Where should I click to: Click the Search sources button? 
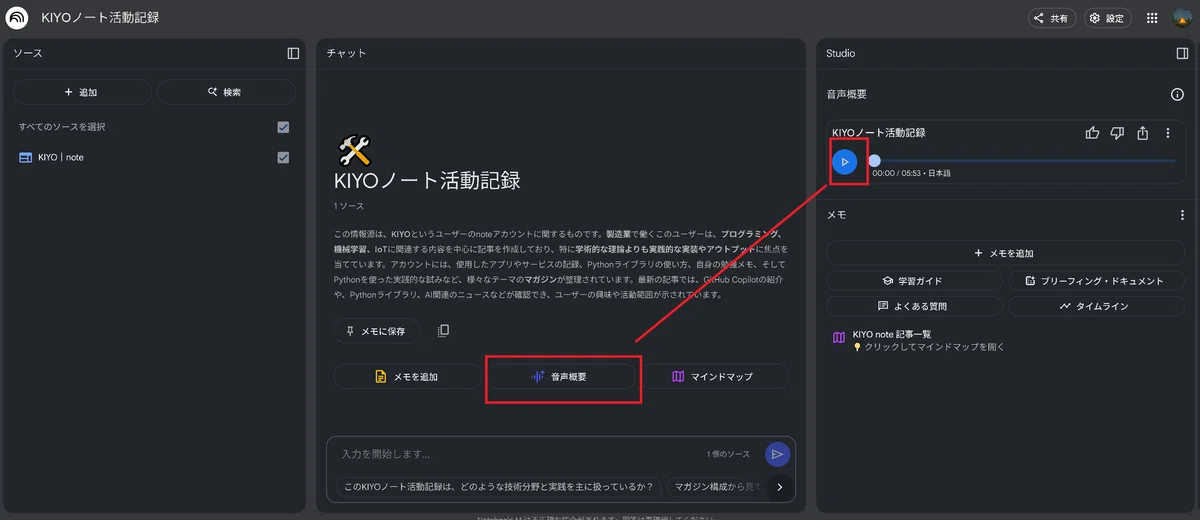(226, 92)
